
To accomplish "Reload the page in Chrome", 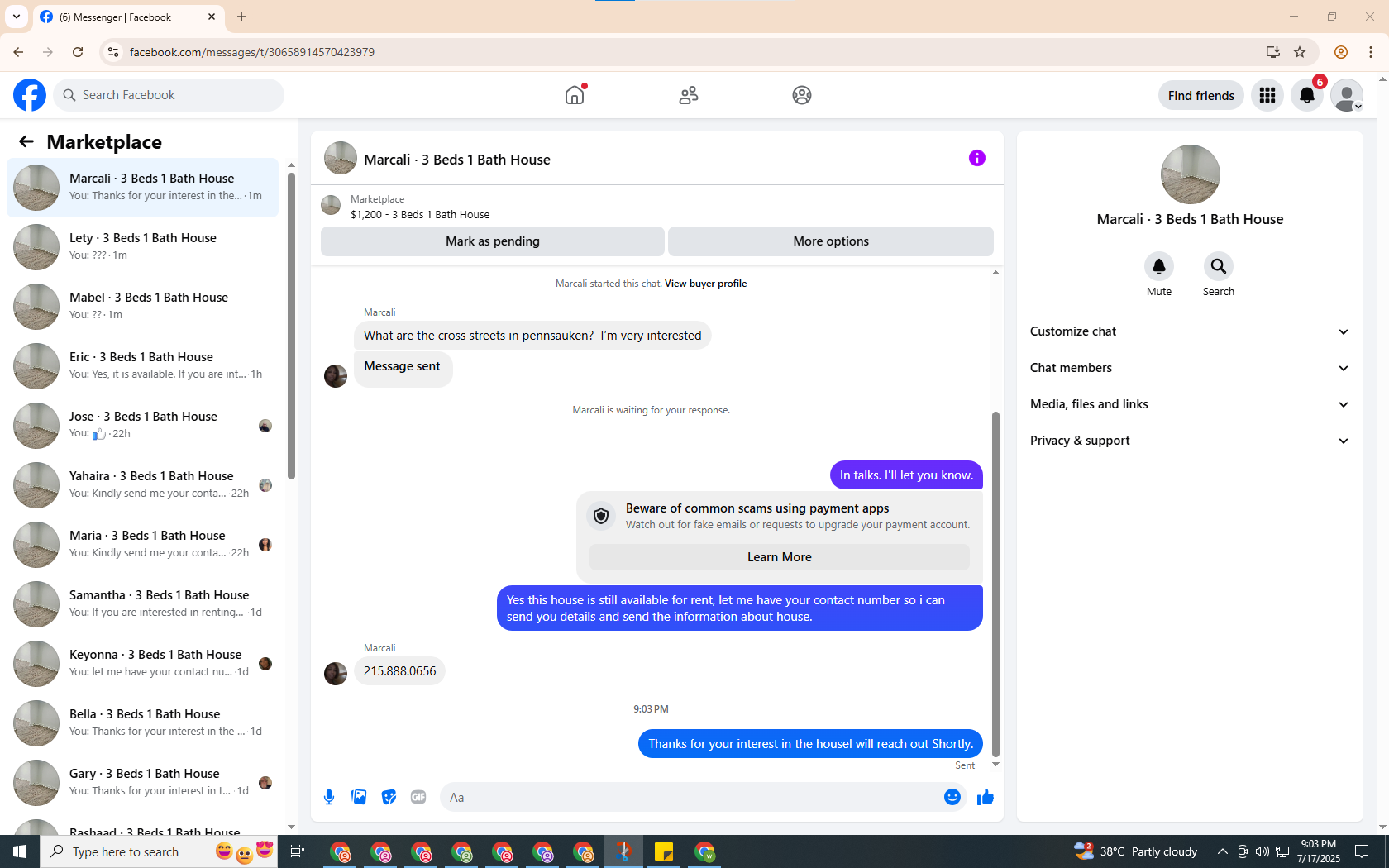I will click(78, 52).
